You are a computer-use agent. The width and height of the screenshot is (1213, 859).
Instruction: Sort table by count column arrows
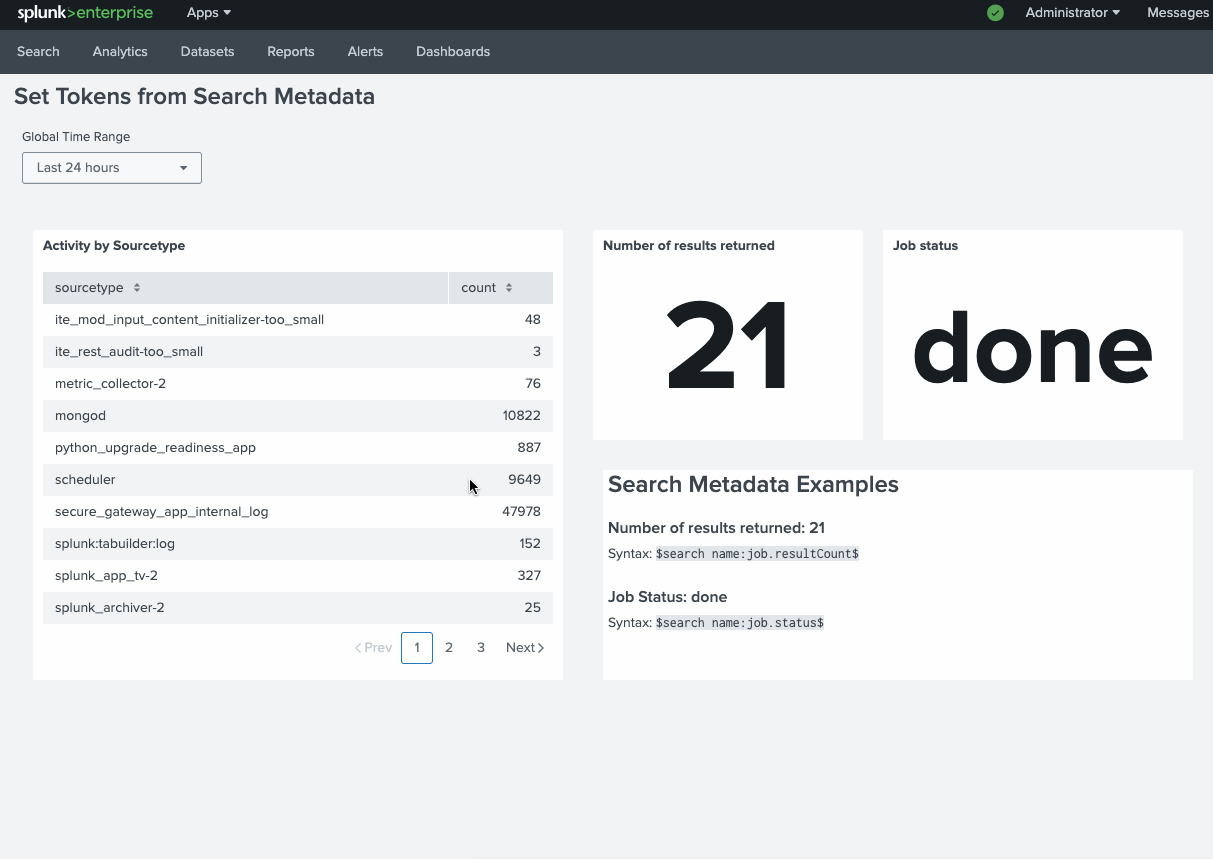coord(509,288)
